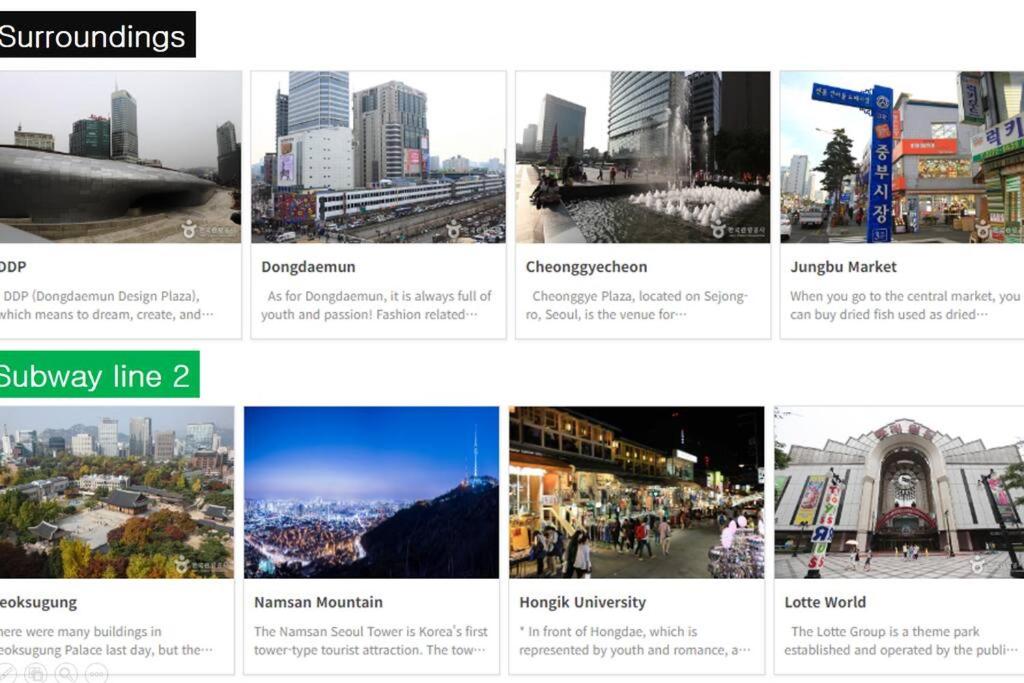
Task: Open the Lotte World entrance photo
Action: click(x=899, y=492)
